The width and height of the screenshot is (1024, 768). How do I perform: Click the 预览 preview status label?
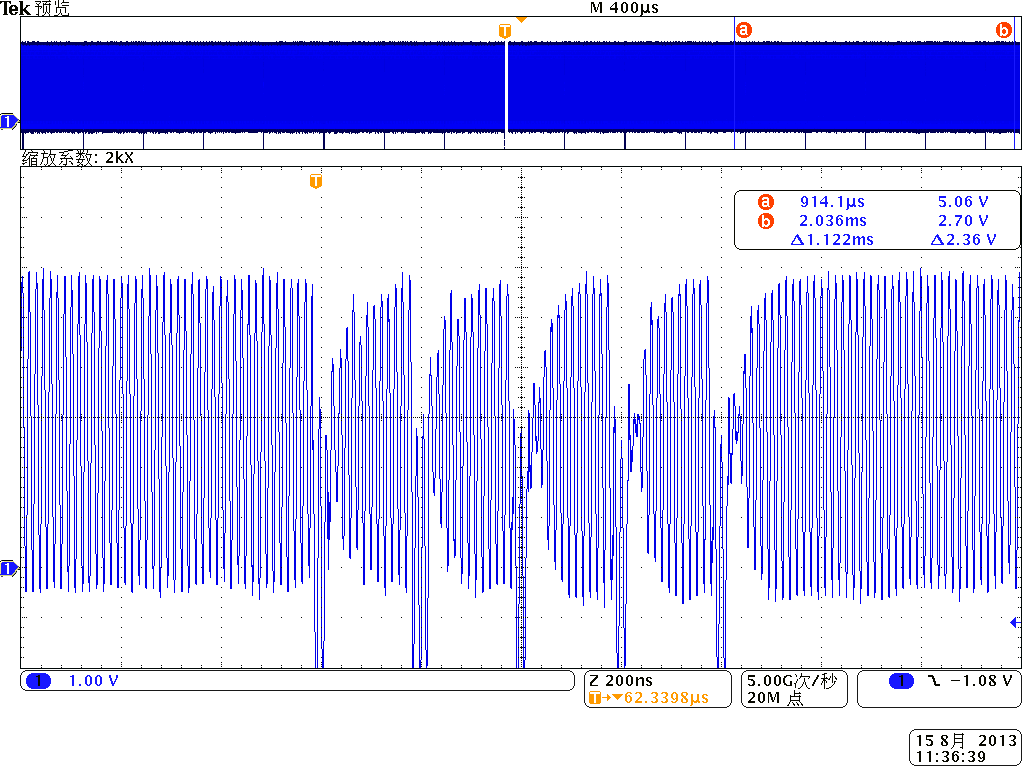(x=50, y=8)
